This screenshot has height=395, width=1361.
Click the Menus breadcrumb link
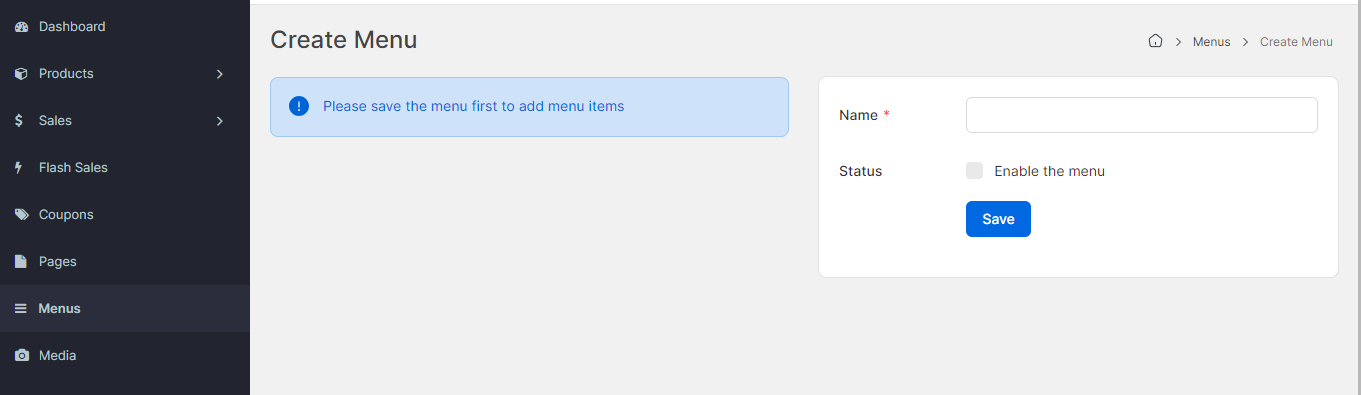[x=1211, y=42]
